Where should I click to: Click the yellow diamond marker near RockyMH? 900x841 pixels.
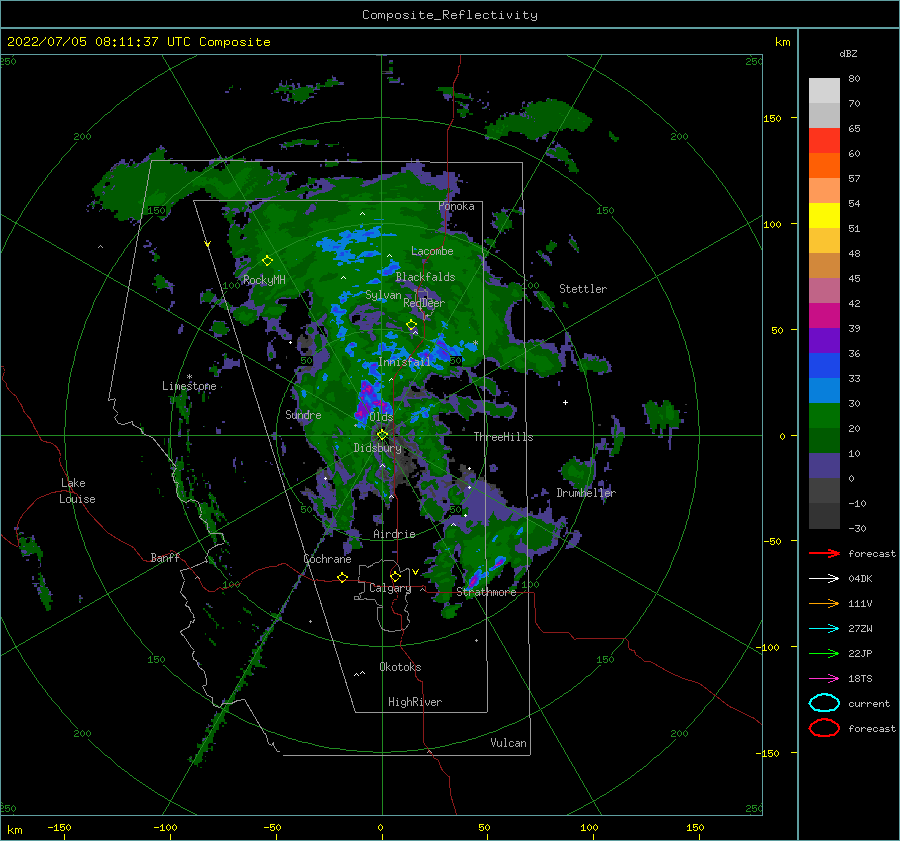(x=267, y=261)
